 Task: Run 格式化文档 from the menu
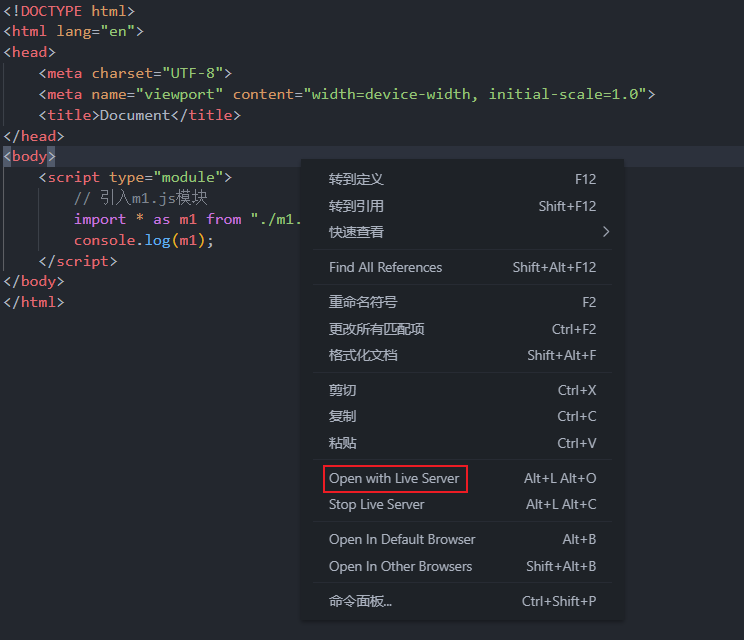tap(363, 355)
